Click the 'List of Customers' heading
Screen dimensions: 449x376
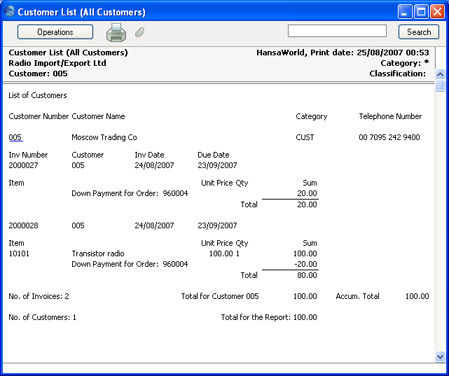38,95
